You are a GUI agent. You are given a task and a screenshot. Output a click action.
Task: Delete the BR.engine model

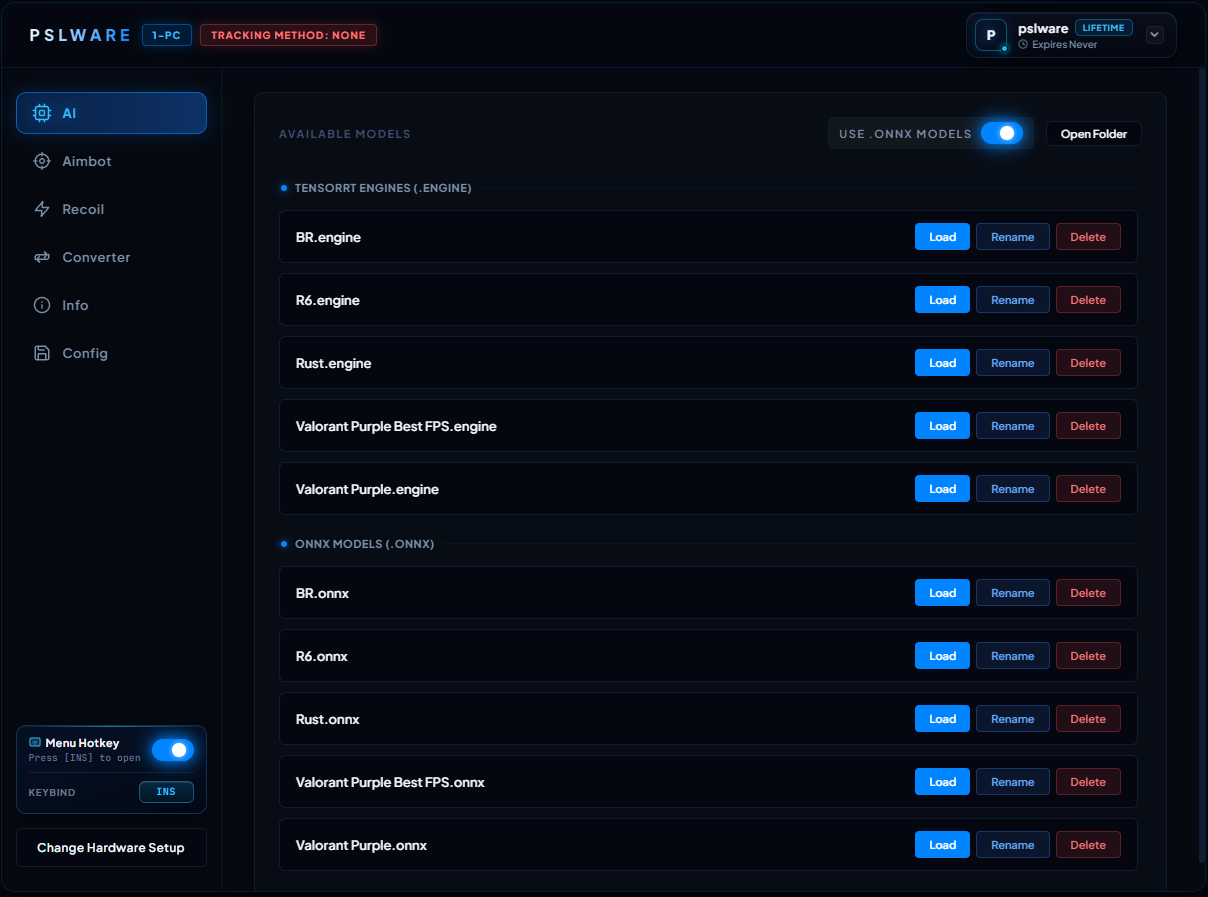[x=1088, y=237]
